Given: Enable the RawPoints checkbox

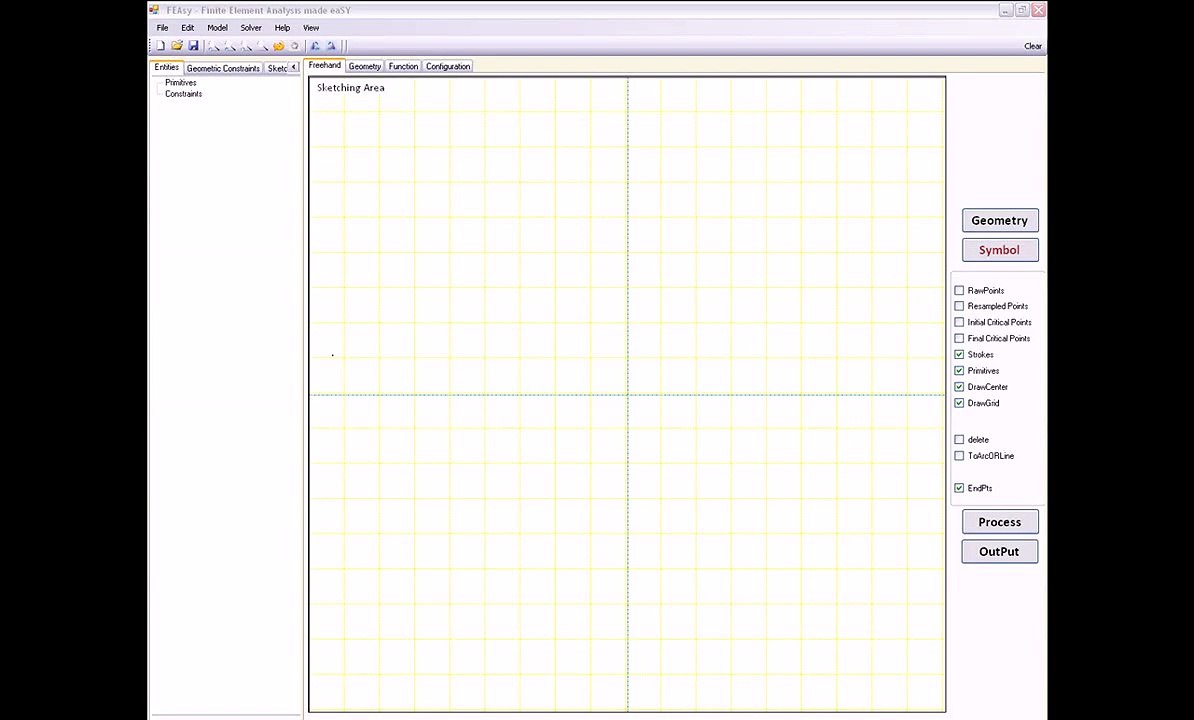Looking at the screenshot, I should coord(959,291).
